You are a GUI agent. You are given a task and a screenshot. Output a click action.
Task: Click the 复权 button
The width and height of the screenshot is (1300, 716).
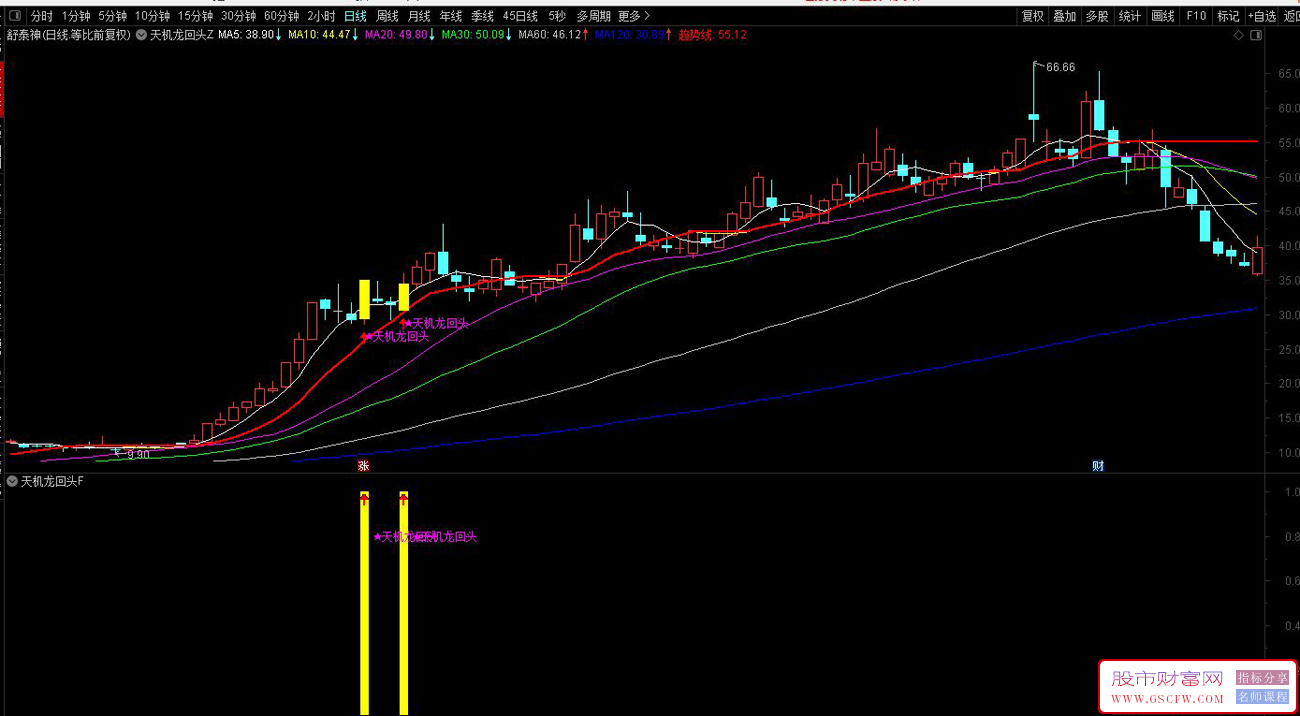pyautogui.click(x=1033, y=16)
